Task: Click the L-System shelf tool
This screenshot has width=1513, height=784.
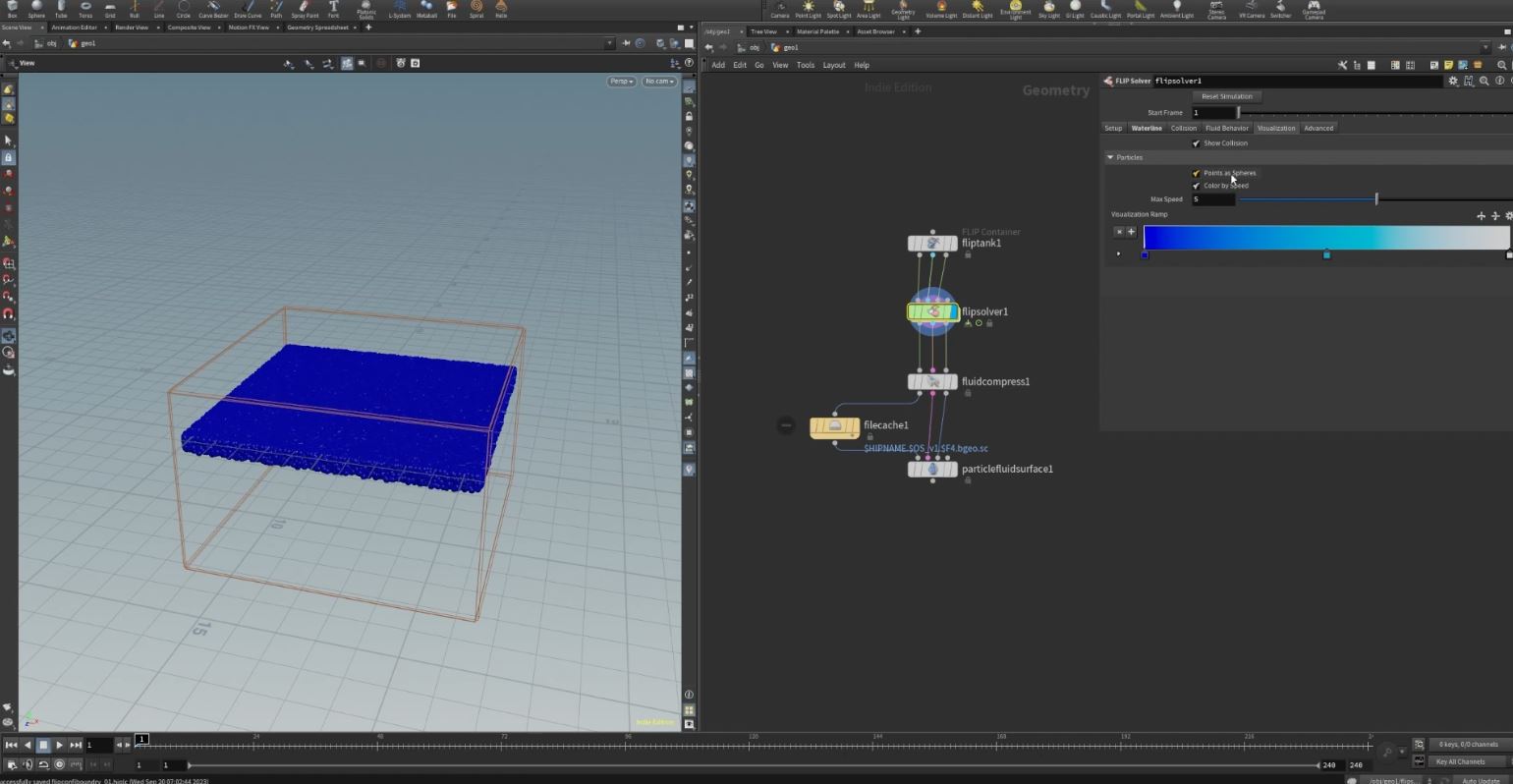Action: (x=400, y=10)
